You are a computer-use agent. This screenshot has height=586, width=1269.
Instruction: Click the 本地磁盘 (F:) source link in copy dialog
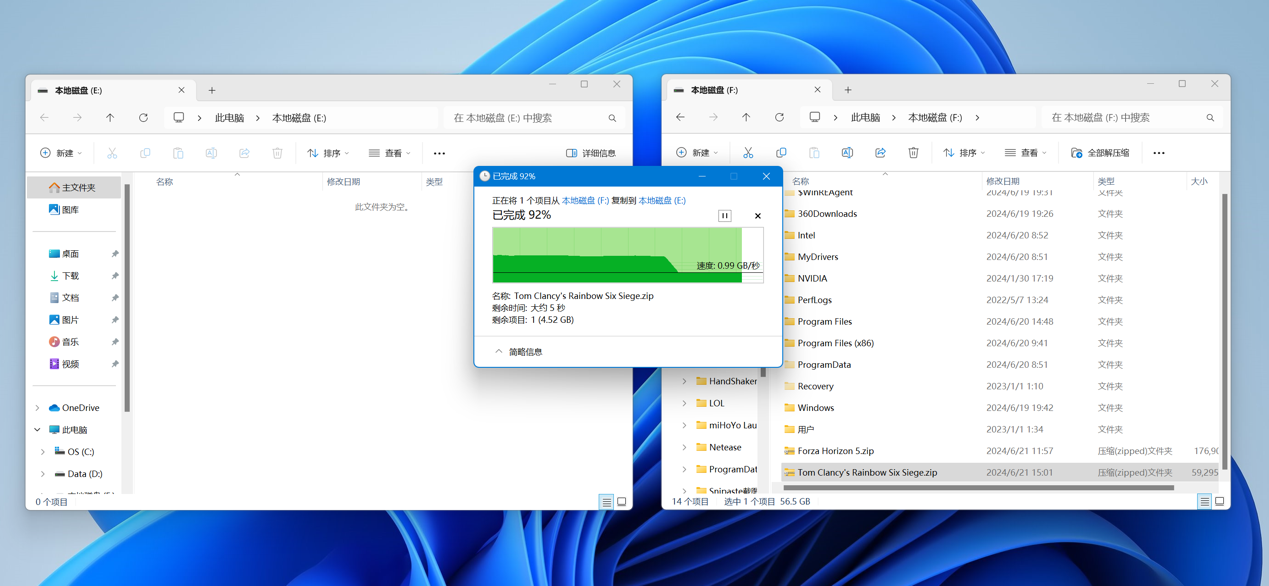coord(585,201)
